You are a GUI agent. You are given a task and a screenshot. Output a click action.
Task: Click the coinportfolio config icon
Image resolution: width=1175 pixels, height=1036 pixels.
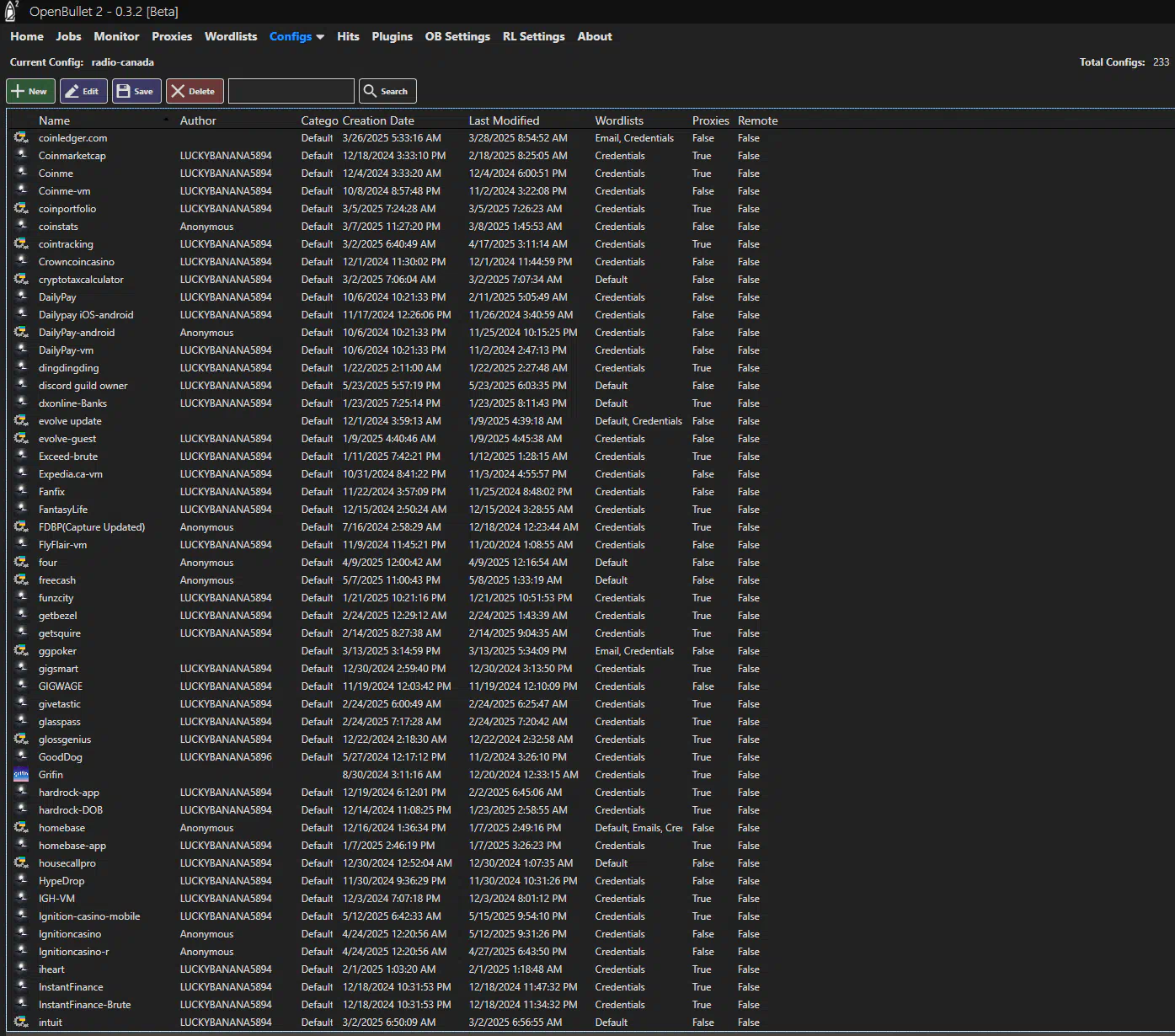tap(21, 208)
